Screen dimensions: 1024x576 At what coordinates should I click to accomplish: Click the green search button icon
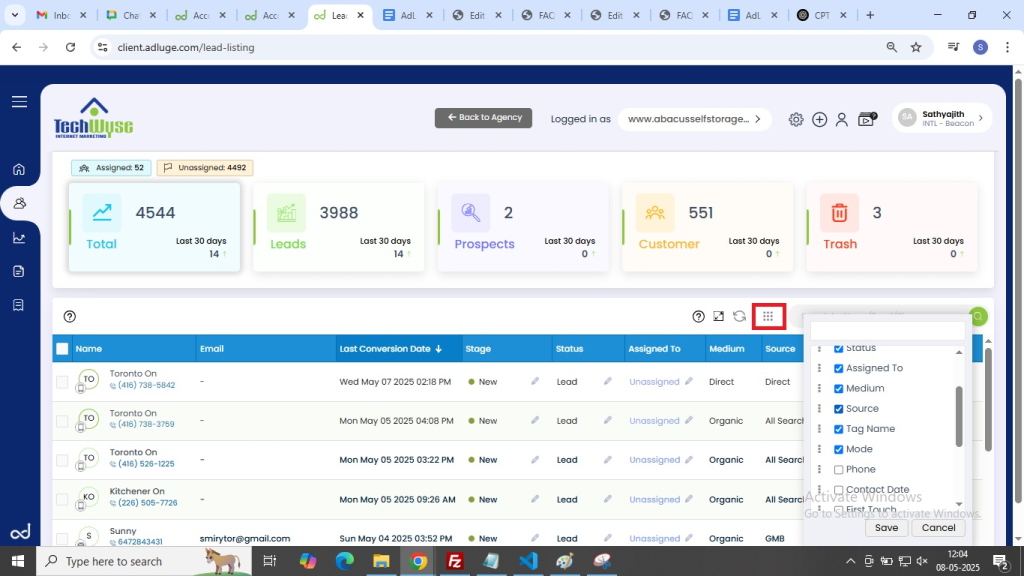tap(978, 316)
